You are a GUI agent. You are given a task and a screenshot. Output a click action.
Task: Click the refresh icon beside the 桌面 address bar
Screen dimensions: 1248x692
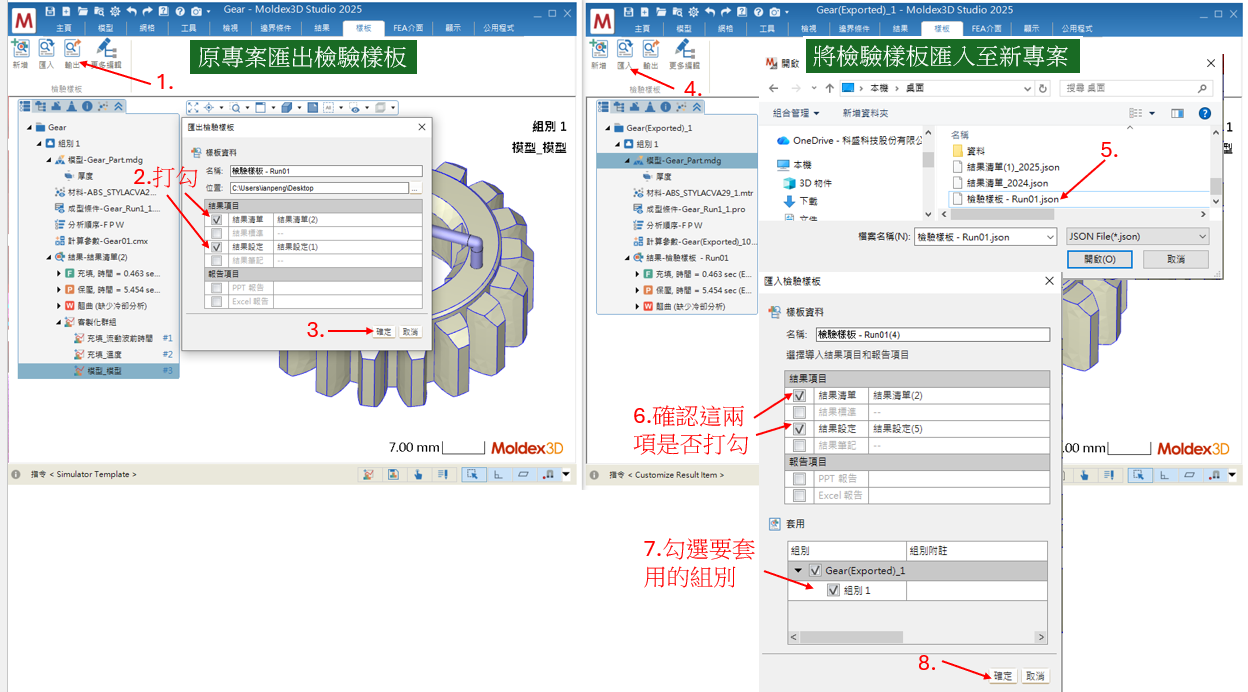pos(1043,88)
